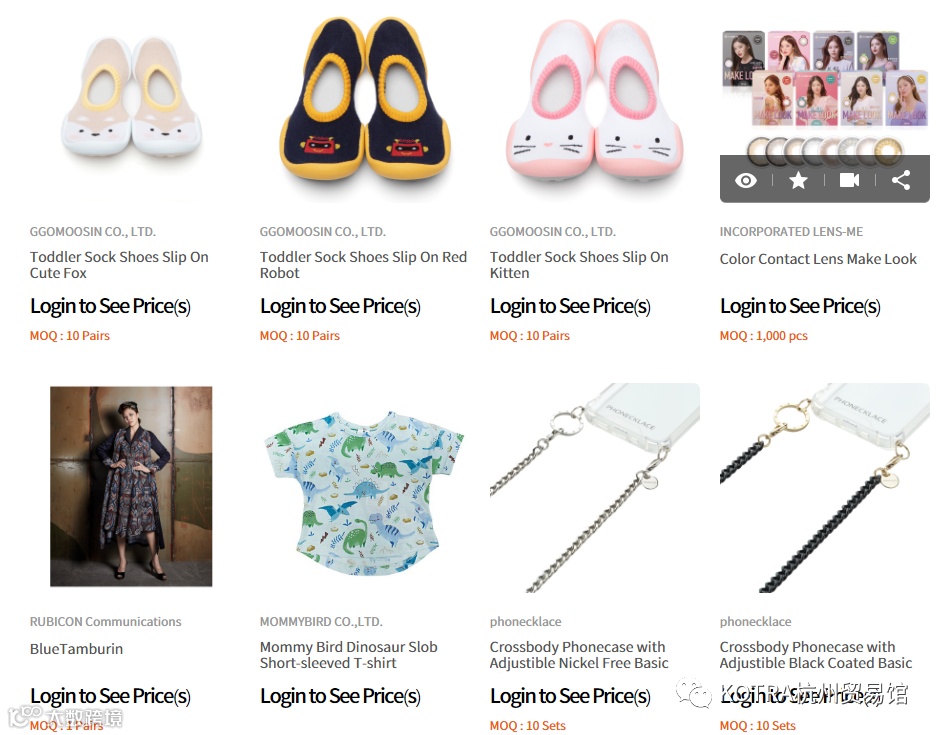The width and height of the screenshot is (939, 735).
Task: Open the Cute Fox sock shoes image
Action: click(x=131, y=97)
